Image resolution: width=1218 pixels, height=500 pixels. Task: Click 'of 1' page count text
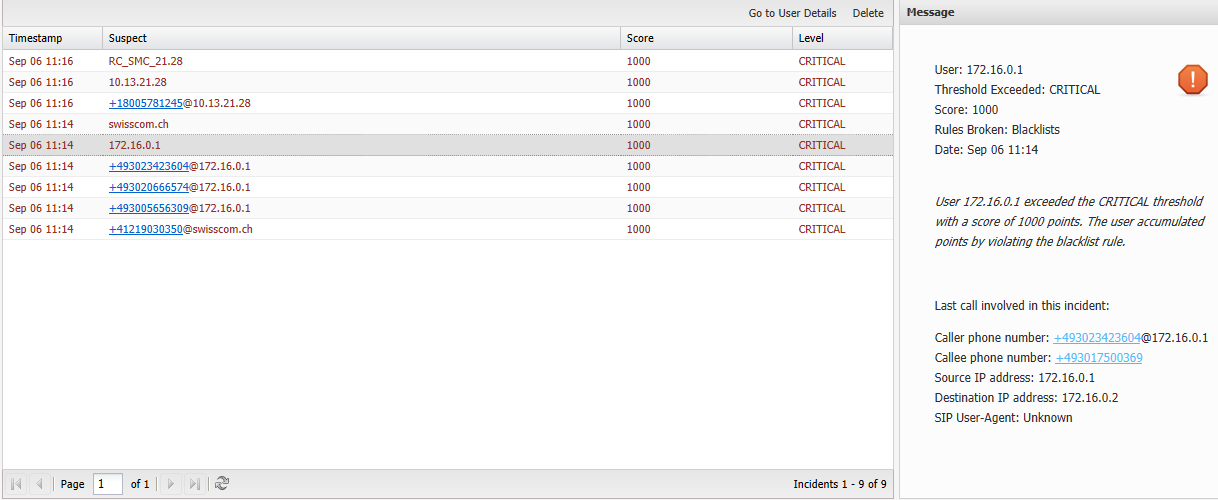point(140,484)
